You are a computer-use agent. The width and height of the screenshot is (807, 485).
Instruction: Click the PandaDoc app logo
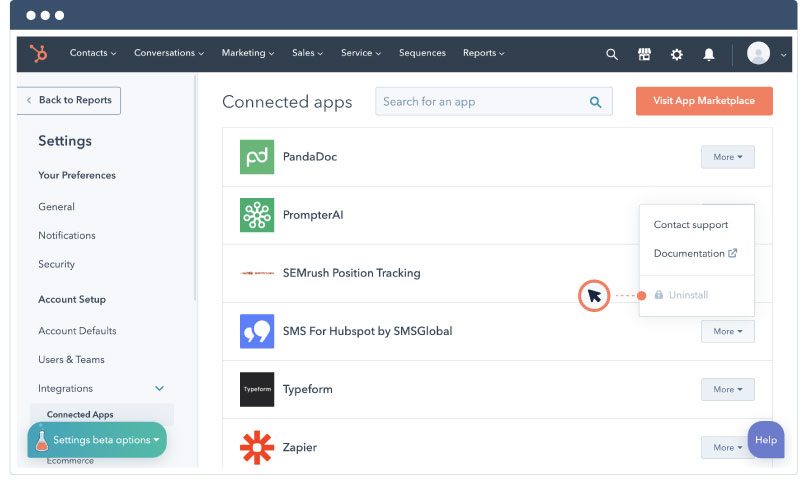pyautogui.click(x=257, y=157)
